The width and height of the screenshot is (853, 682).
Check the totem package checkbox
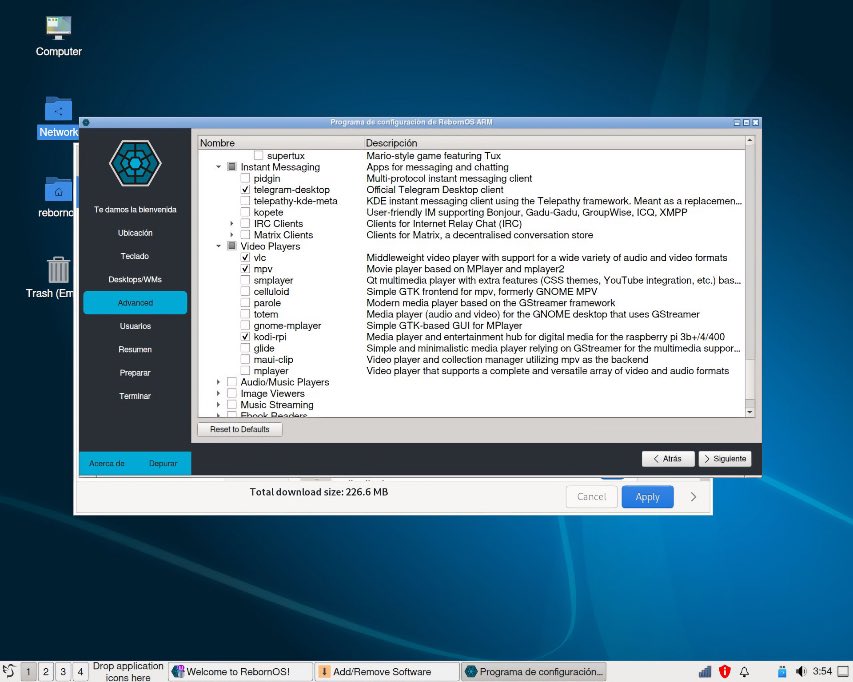(245, 314)
